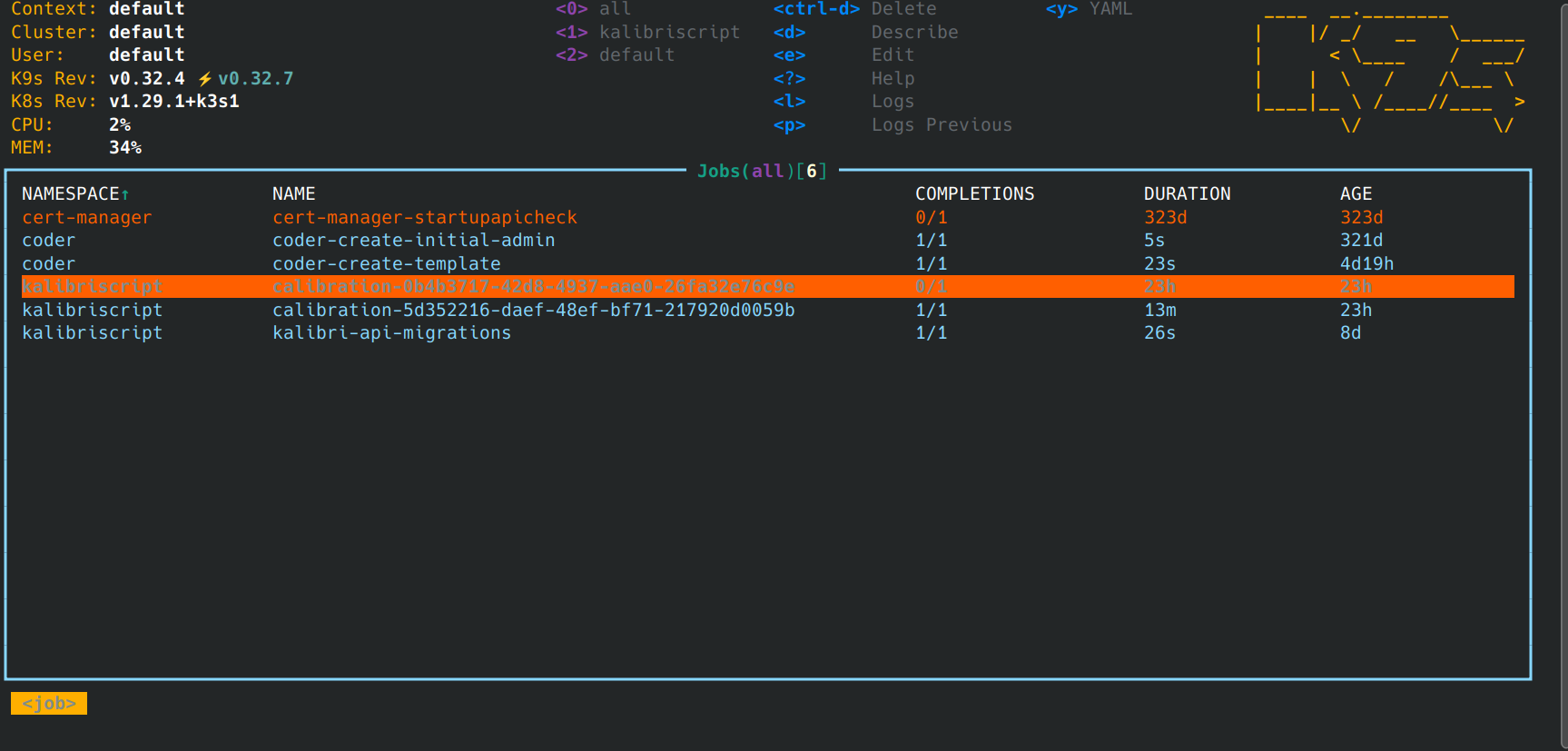Click the v0.32.7 available version text
Viewport: 1568px width, 751px height.
256,79
